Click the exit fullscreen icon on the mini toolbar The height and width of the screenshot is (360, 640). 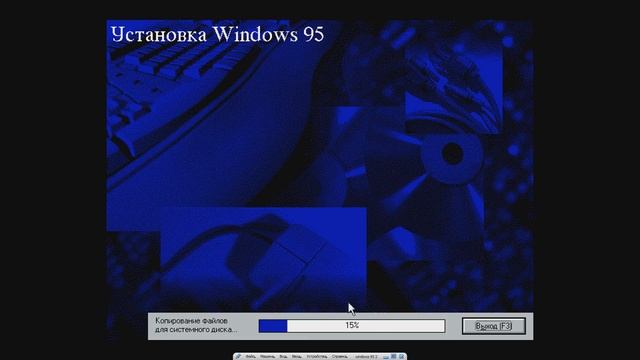[x=393, y=356]
